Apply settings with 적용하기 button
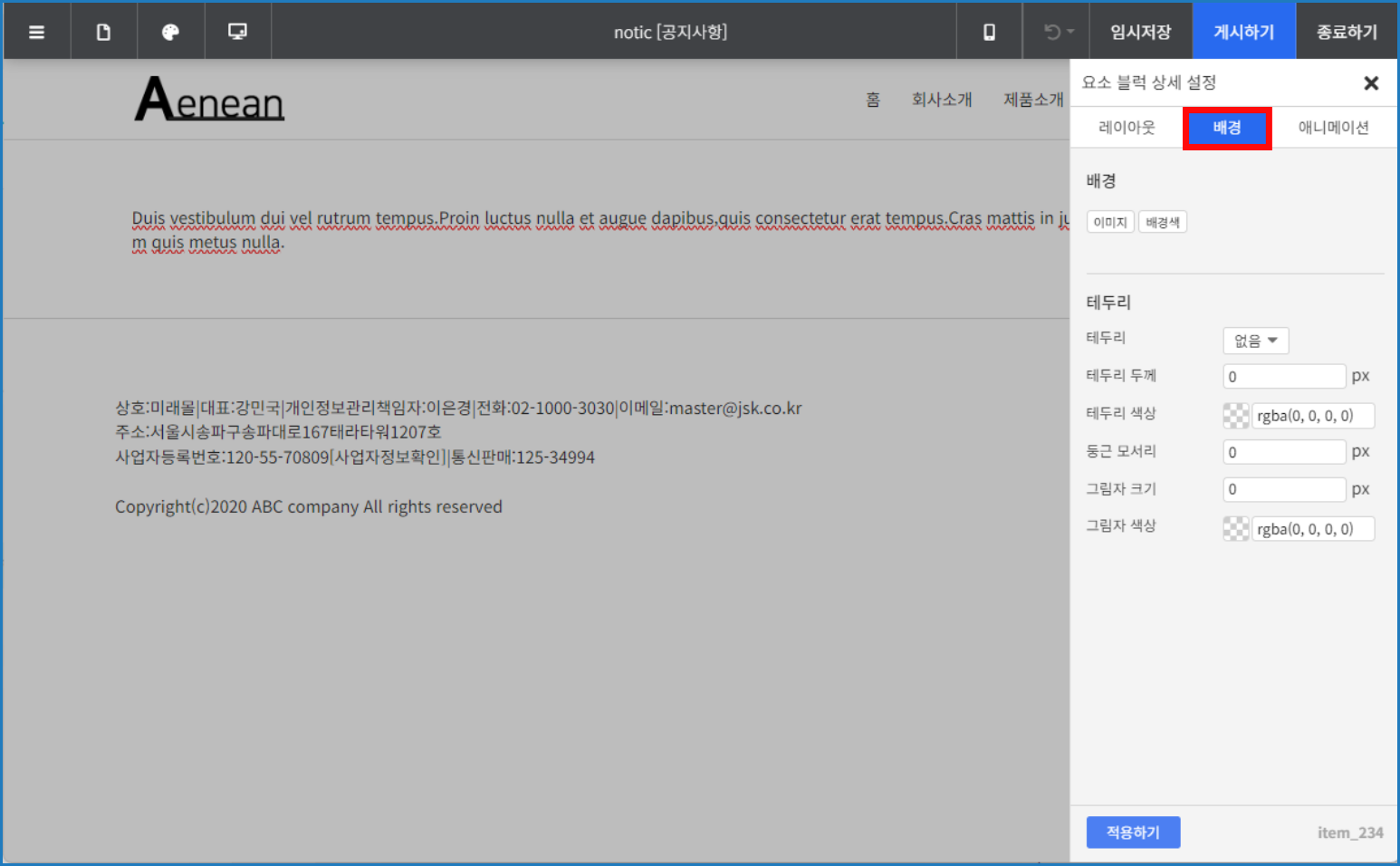Screen dimensions: 1400x866 1133,832
